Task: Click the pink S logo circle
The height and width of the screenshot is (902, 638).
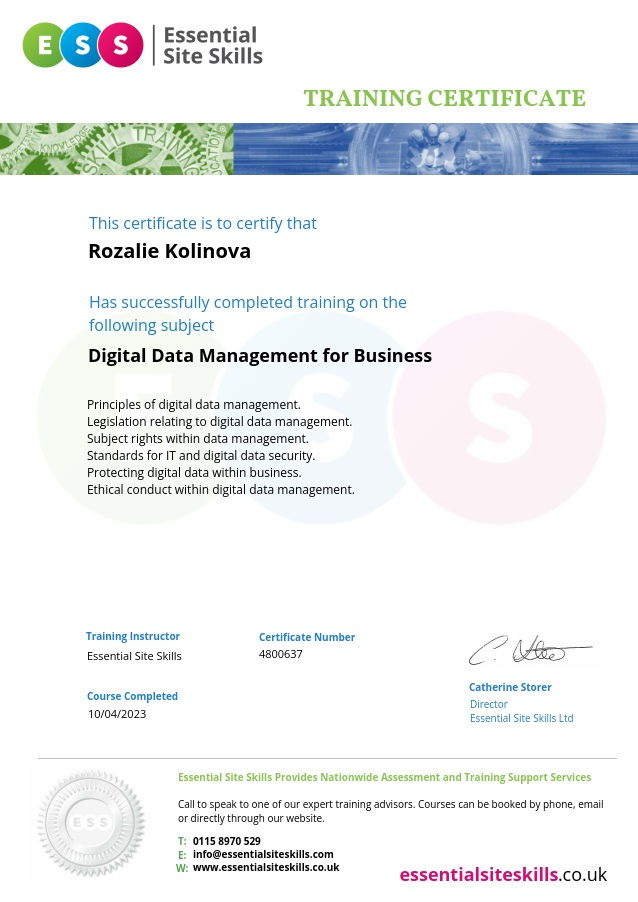Action: pos(122,45)
